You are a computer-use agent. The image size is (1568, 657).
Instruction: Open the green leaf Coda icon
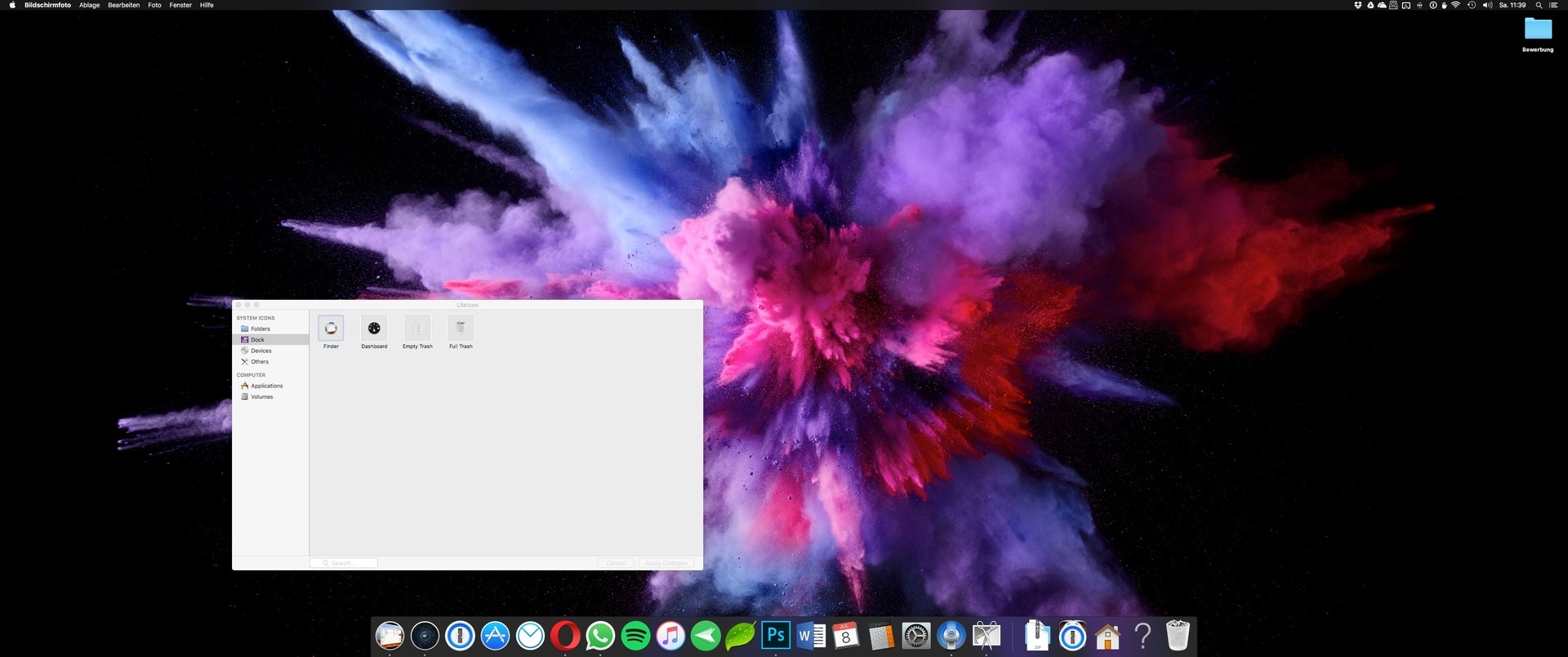[741, 636]
